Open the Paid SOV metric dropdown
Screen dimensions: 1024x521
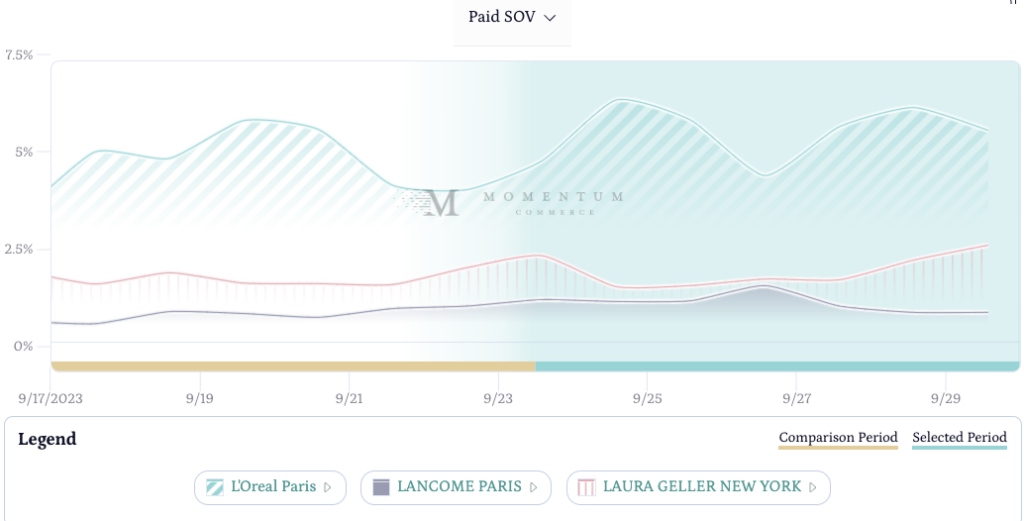tap(512, 18)
